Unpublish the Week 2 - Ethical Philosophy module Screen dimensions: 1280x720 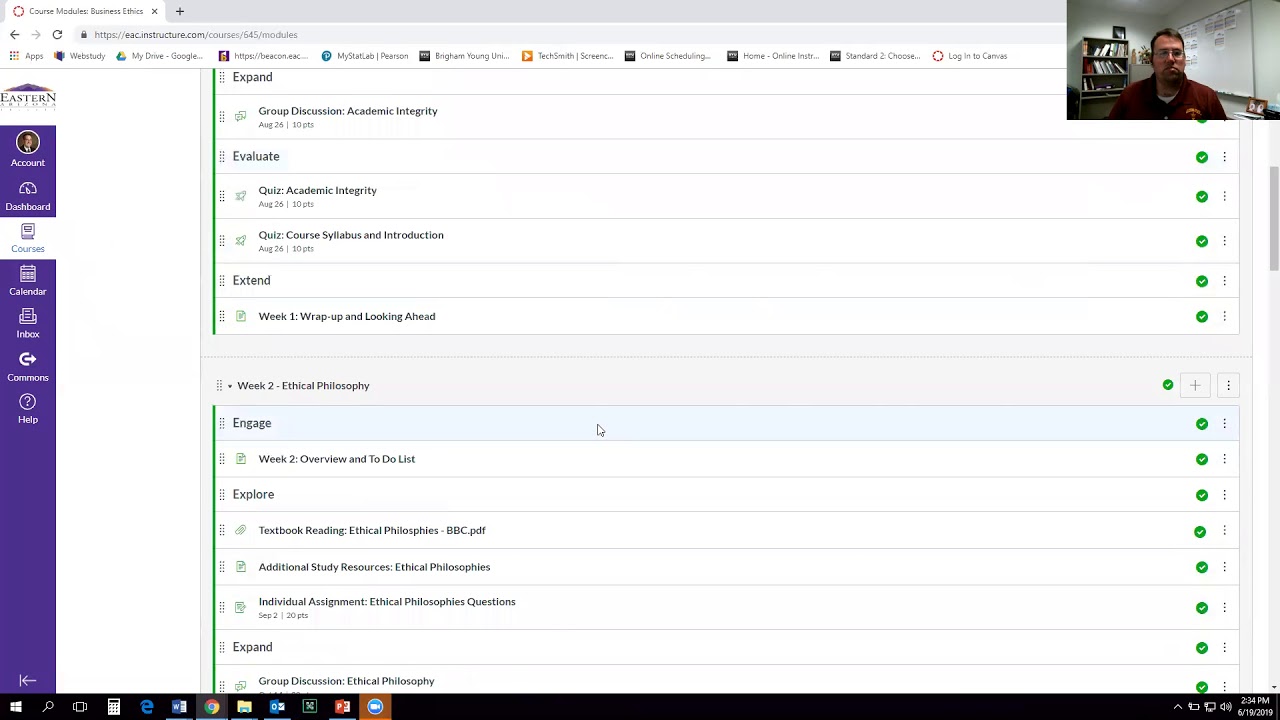click(1168, 385)
